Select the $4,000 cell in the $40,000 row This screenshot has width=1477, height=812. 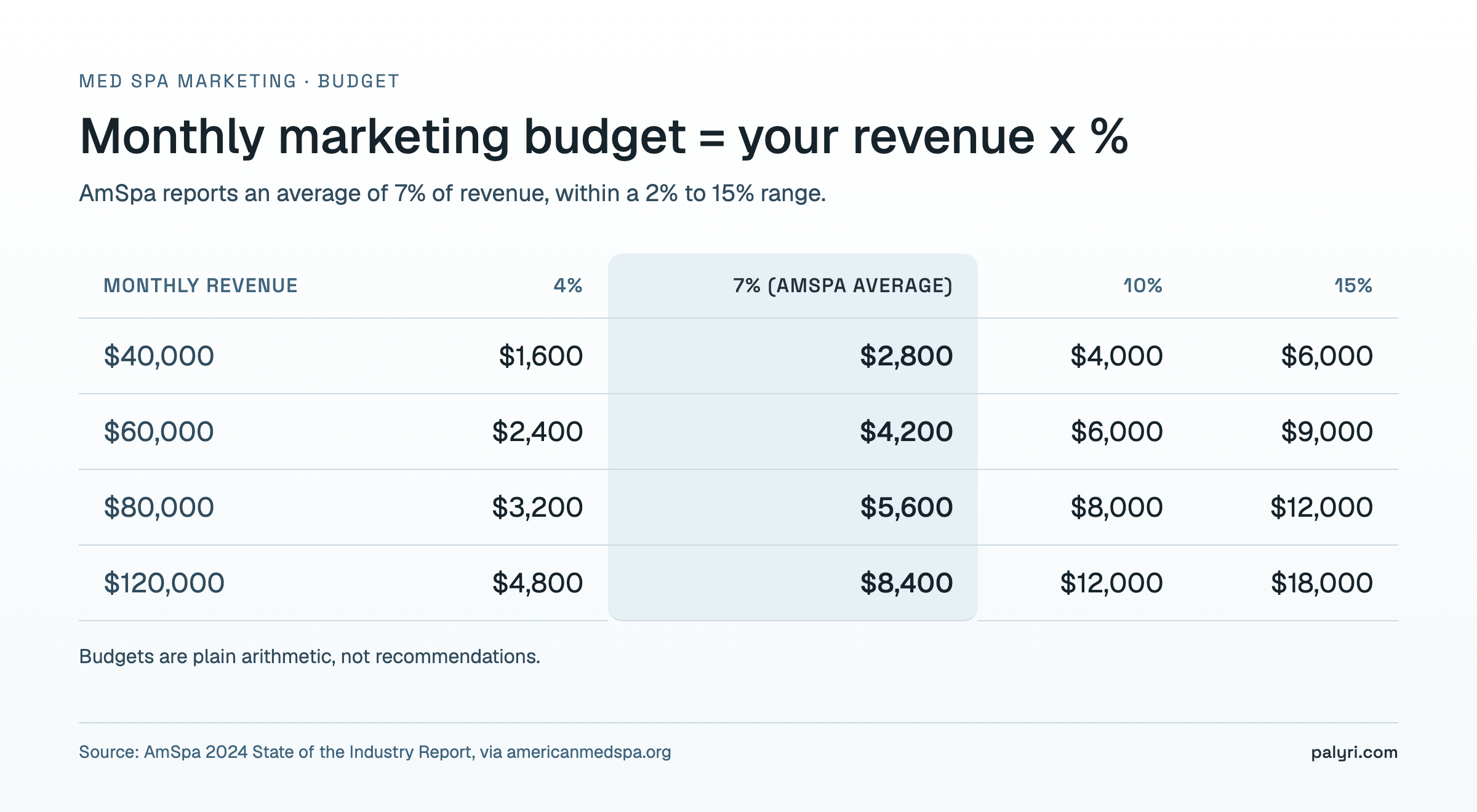pos(1116,356)
